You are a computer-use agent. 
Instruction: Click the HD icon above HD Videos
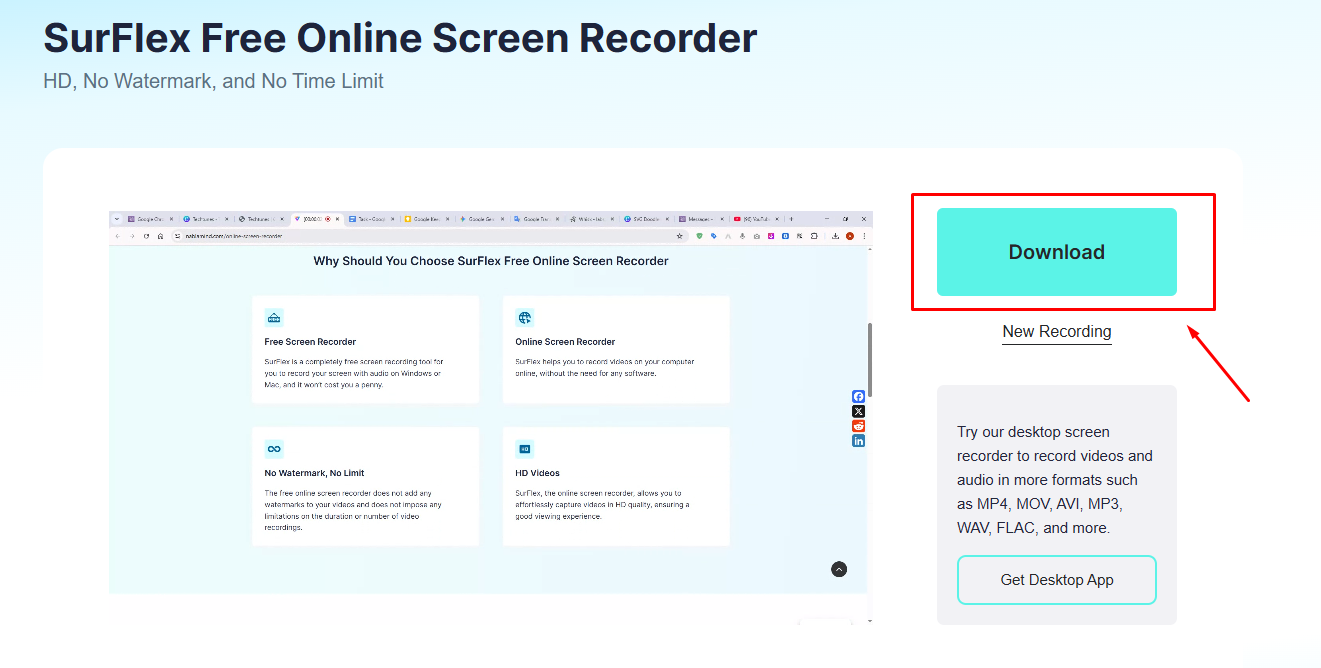[525, 448]
